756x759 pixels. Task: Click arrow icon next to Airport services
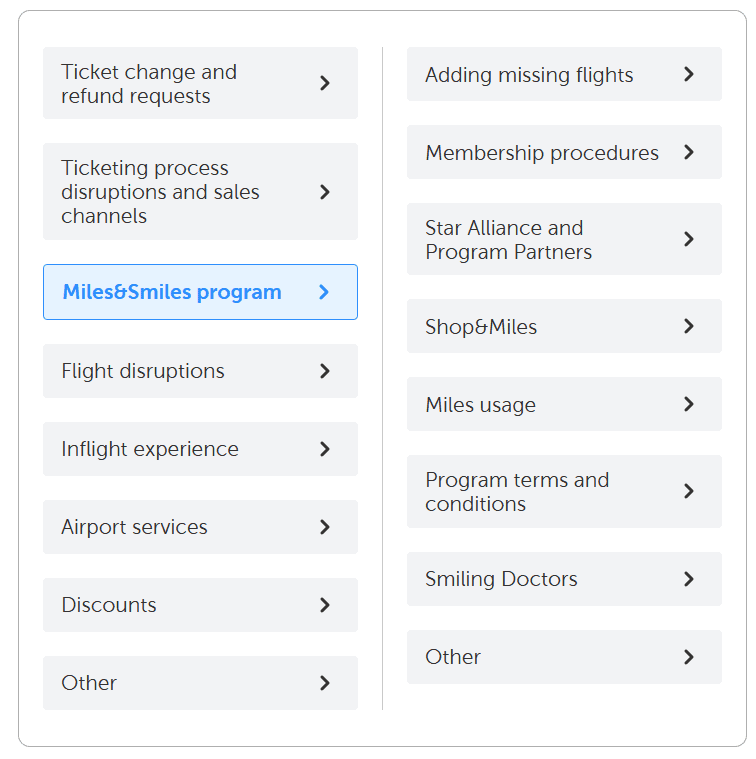(x=325, y=527)
